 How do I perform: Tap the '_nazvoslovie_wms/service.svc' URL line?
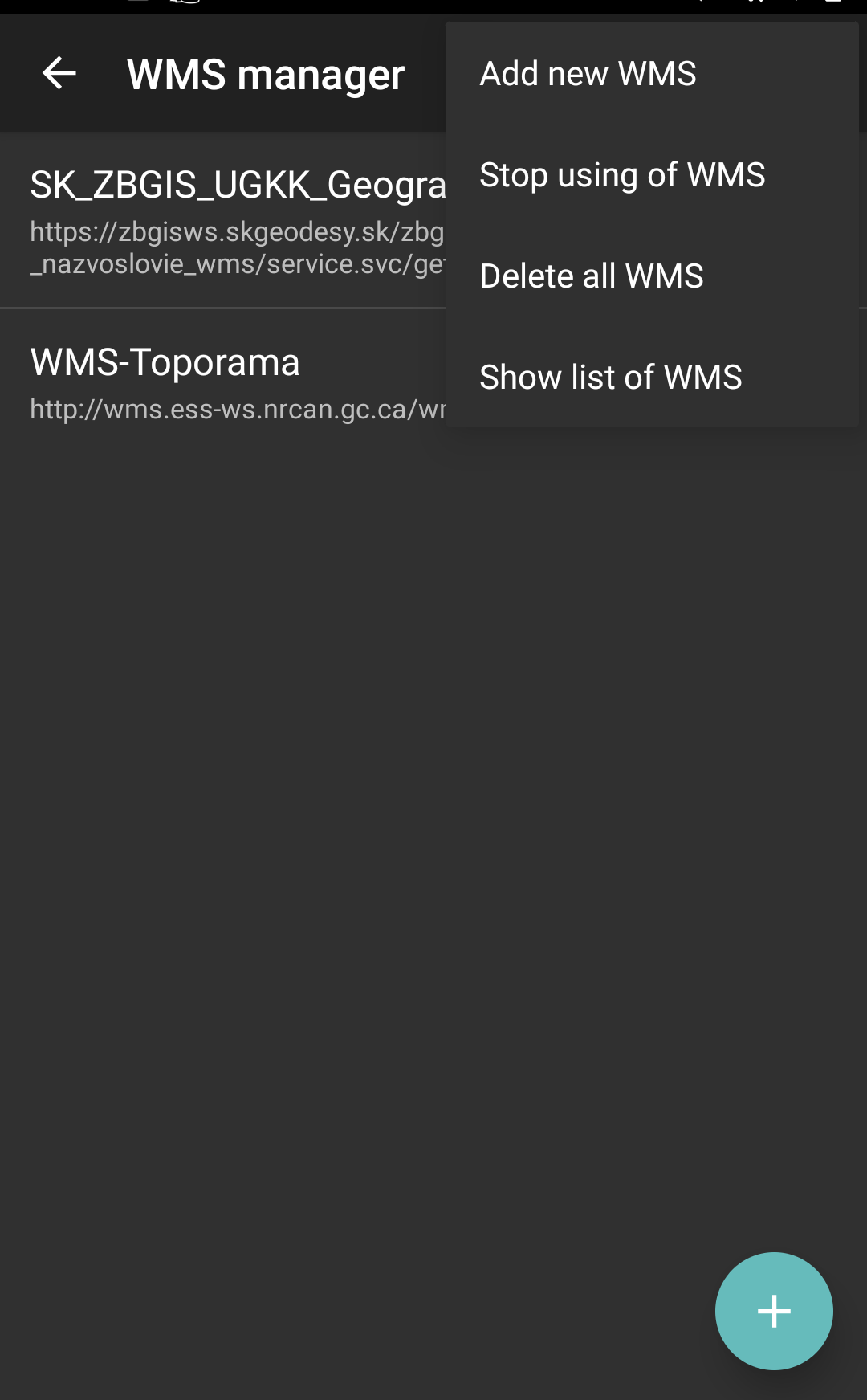point(238,264)
